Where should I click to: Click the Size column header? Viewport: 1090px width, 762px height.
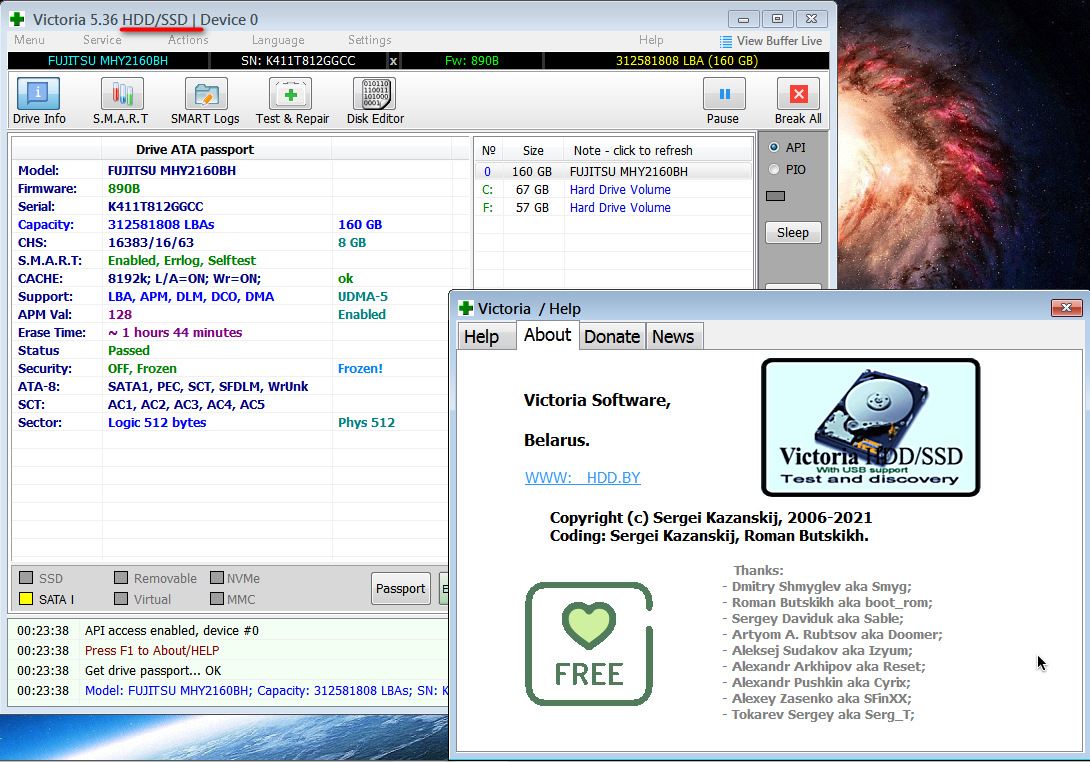point(533,151)
